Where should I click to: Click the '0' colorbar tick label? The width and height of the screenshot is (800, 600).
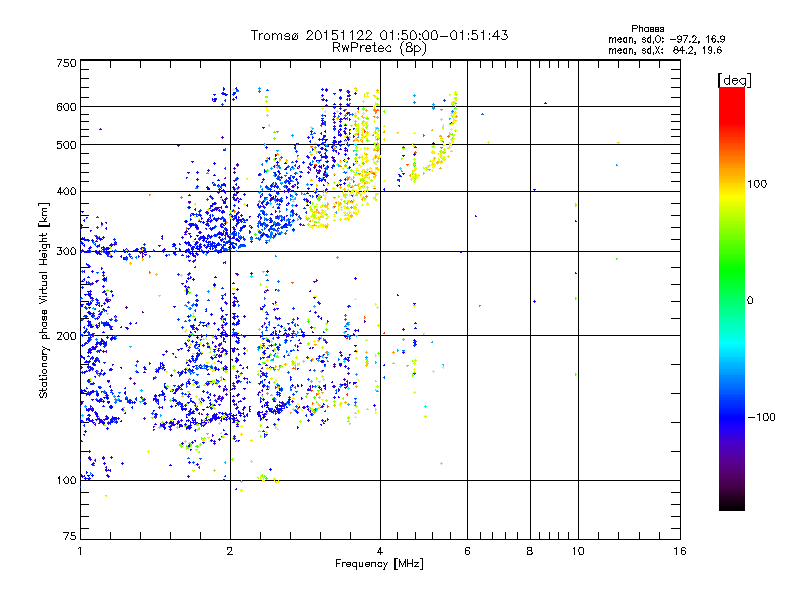click(x=750, y=300)
